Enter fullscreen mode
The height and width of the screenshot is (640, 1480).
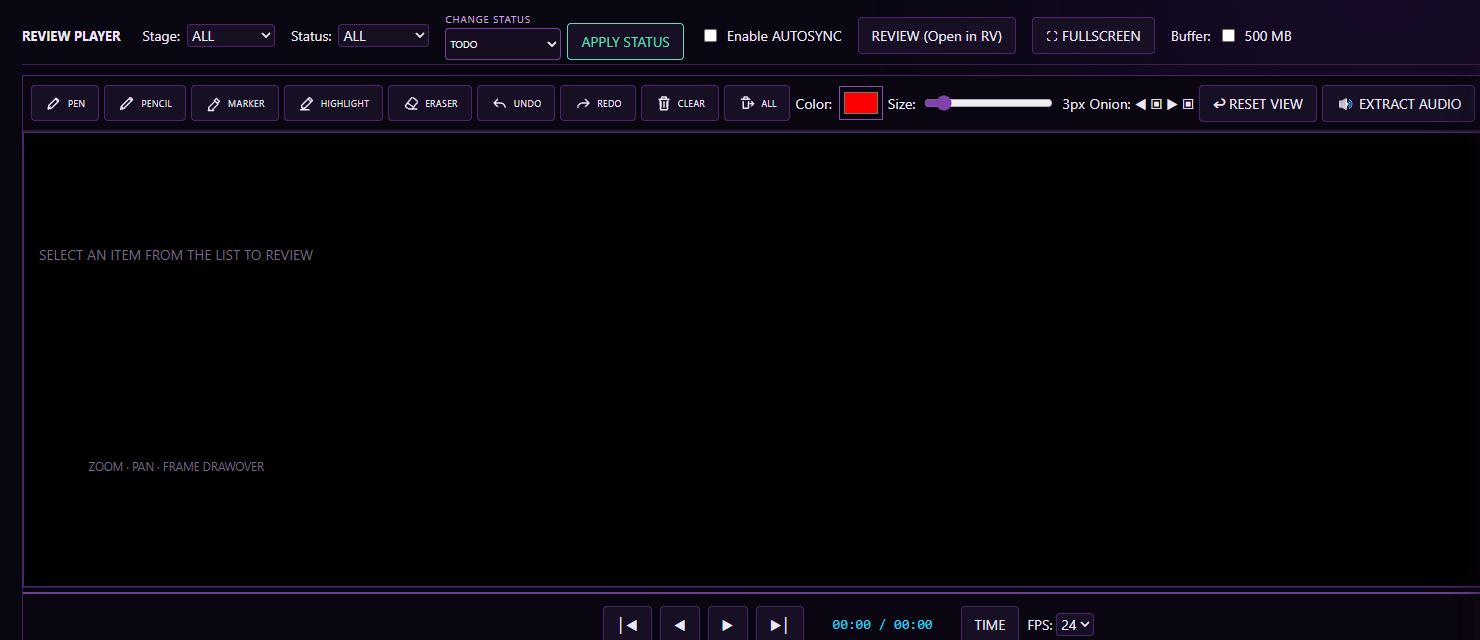pyautogui.click(x=1093, y=36)
